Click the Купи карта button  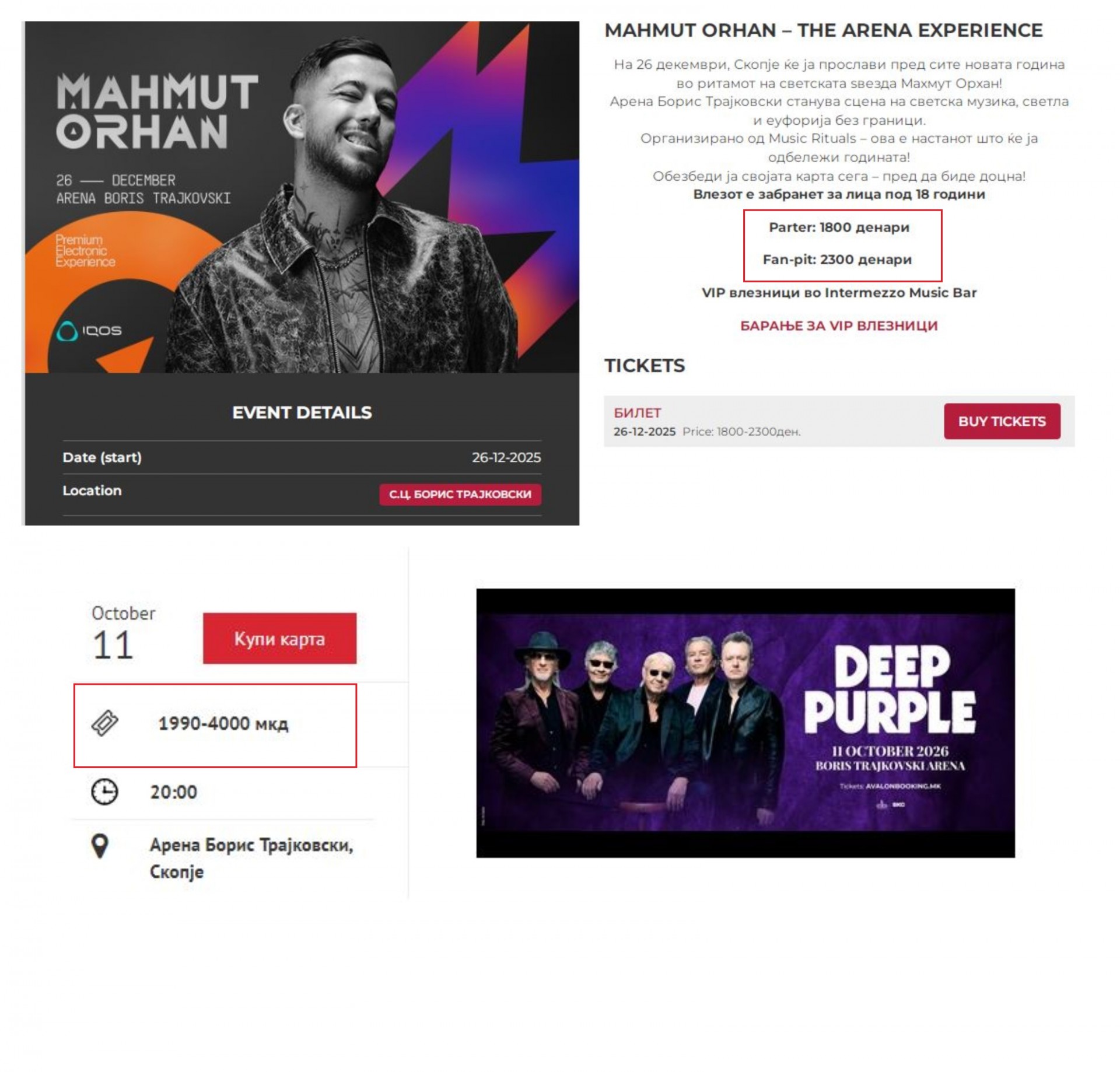(x=279, y=638)
